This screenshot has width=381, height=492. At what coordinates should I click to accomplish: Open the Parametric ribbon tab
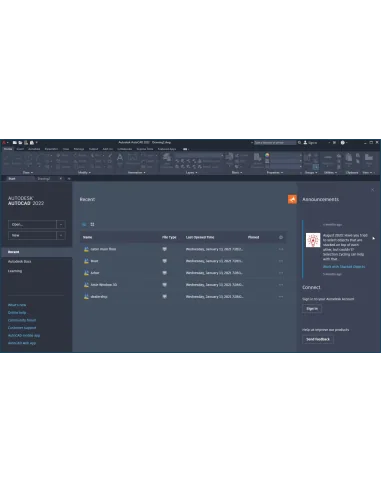tap(51, 149)
